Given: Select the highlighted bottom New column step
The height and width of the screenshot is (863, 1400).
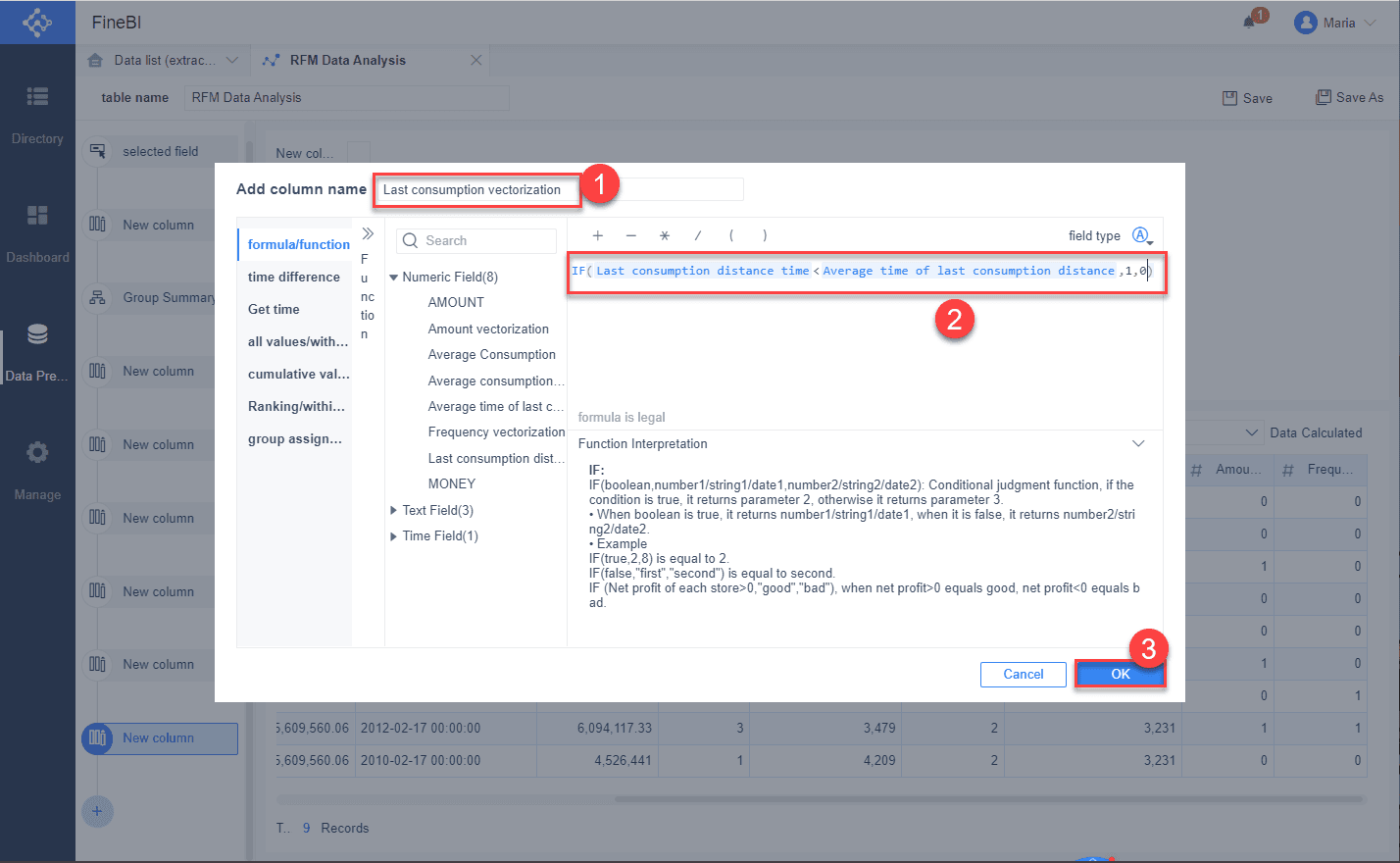Looking at the screenshot, I should pyautogui.click(x=159, y=738).
